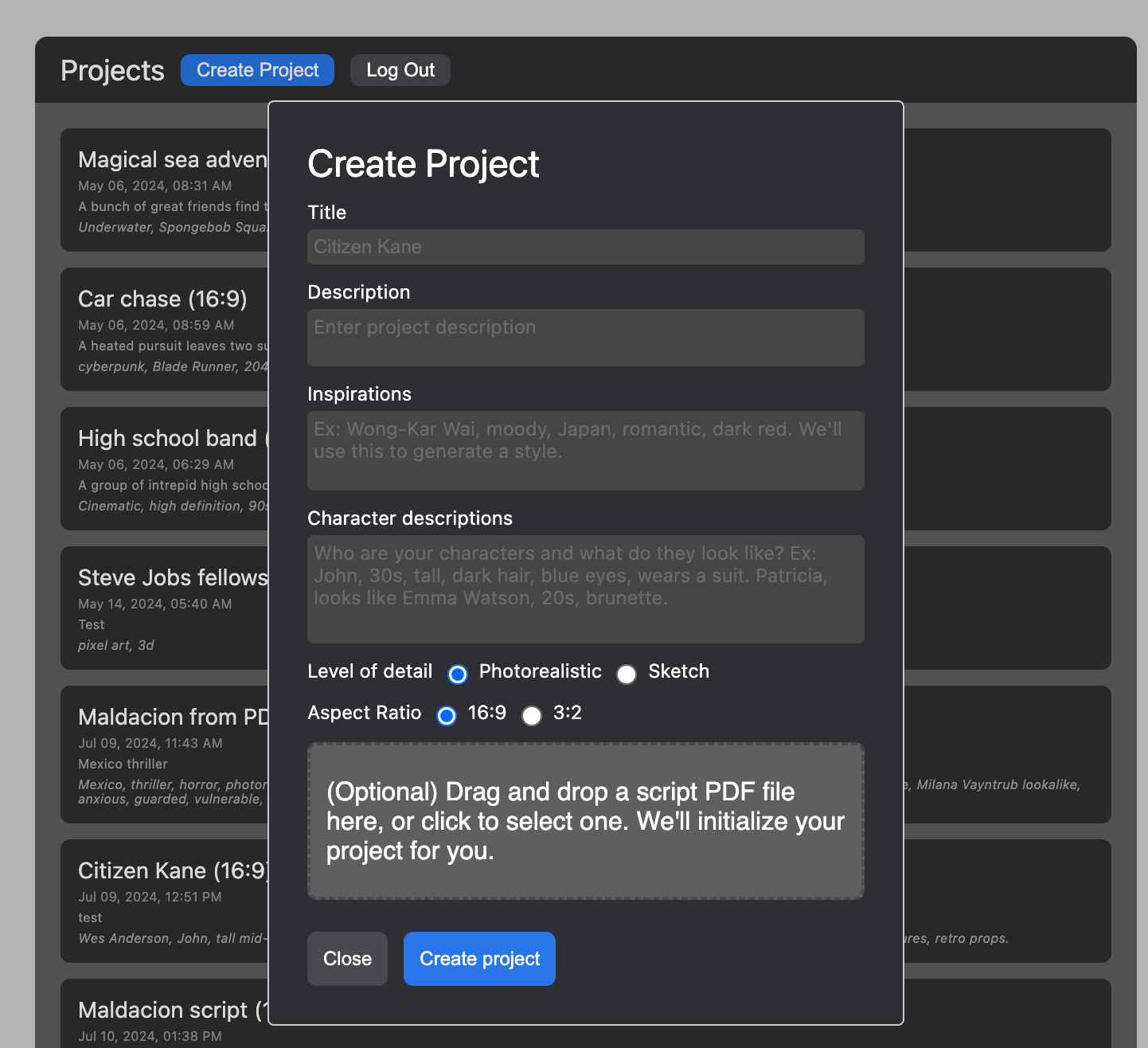Click the Character descriptions text area
The width and height of the screenshot is (1148, 1048).
point(585,589)
